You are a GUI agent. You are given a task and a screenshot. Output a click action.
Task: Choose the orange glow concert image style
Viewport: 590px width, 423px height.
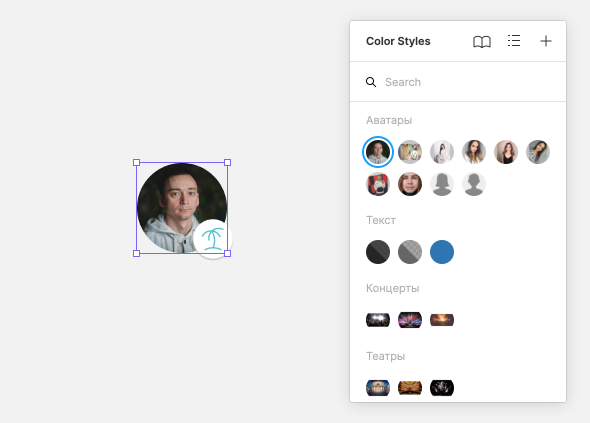442,320
